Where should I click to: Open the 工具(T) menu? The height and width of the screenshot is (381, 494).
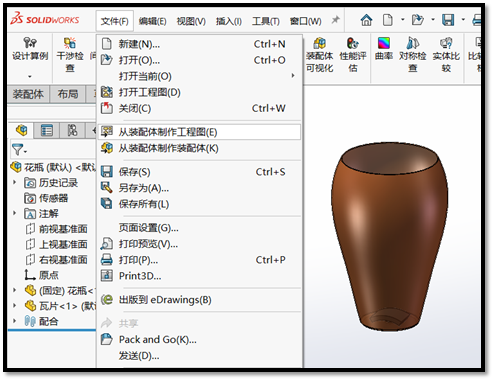coord(265,21)
